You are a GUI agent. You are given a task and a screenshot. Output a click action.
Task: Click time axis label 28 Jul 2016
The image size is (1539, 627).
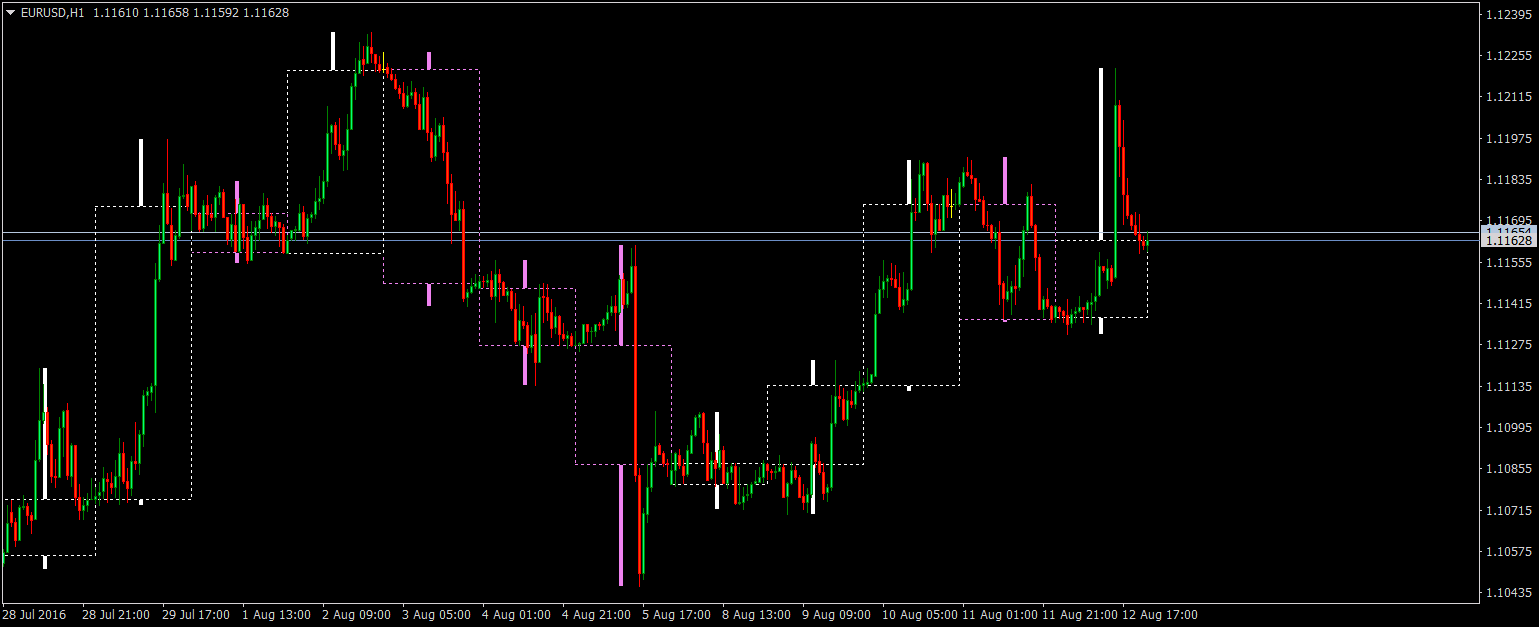coord(35,615)
